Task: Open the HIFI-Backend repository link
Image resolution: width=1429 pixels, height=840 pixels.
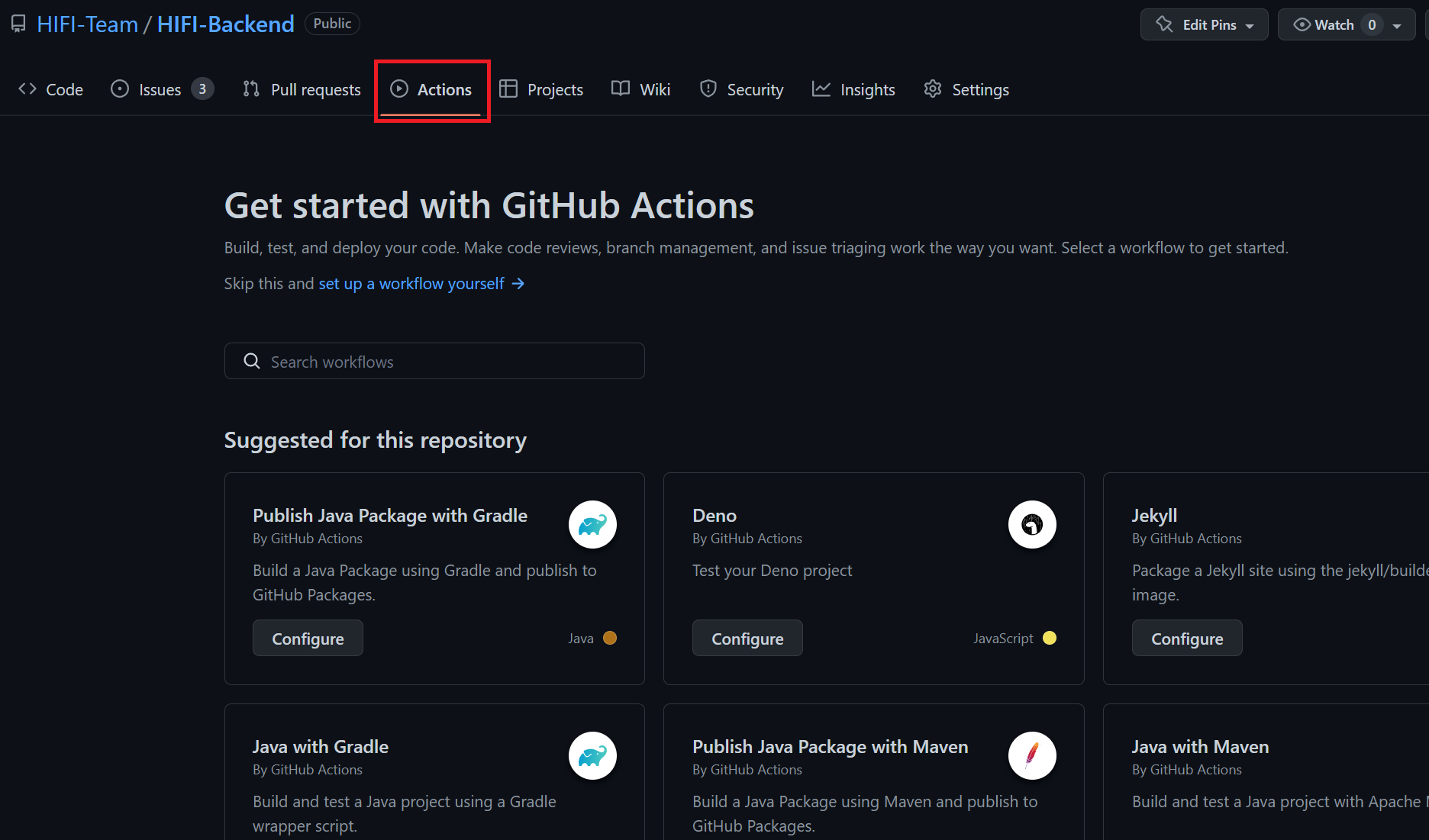Action: pos(225,24)
